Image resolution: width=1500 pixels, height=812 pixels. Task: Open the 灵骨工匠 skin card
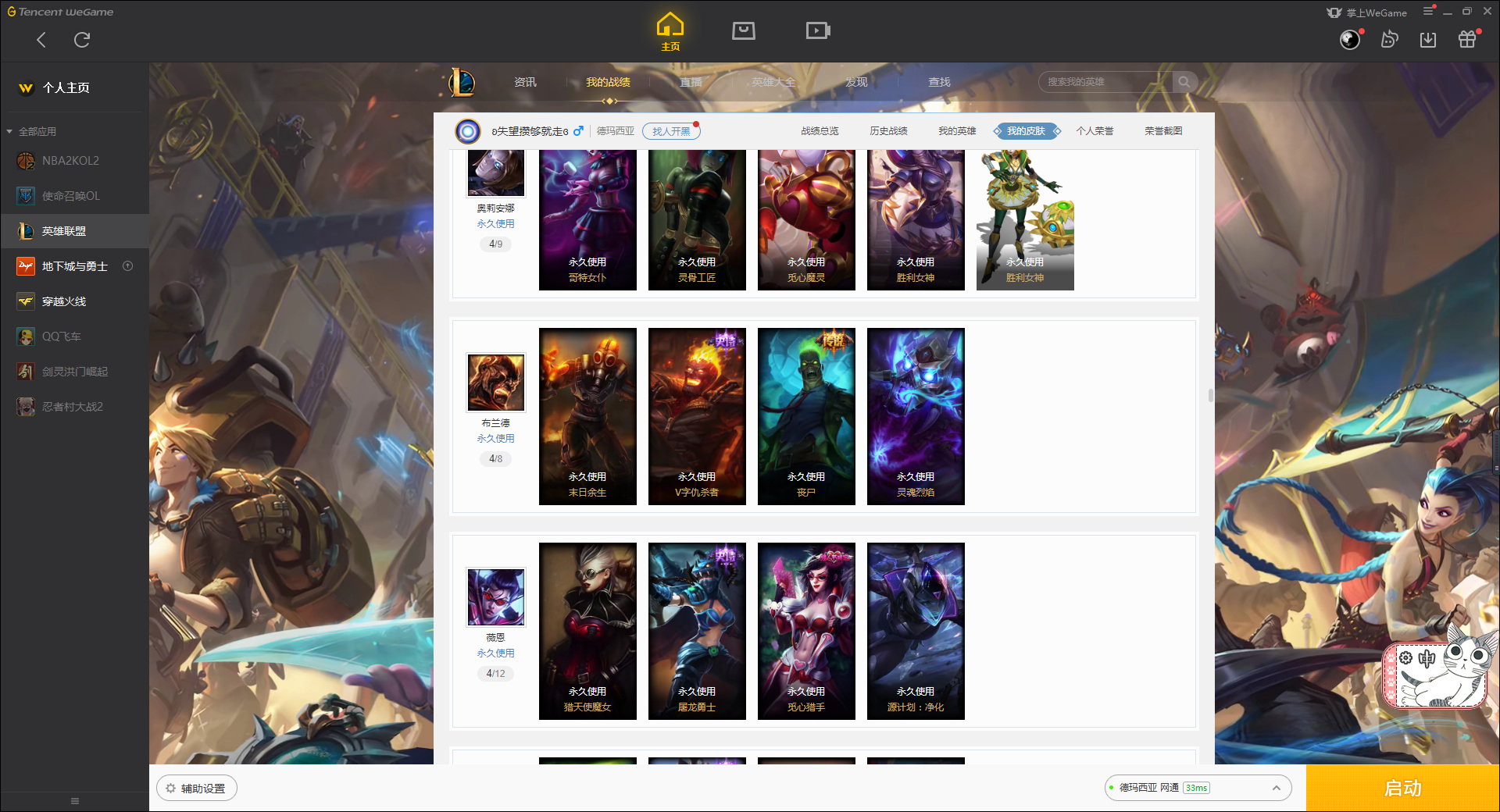pyautogui.click(x=697, y=219)
